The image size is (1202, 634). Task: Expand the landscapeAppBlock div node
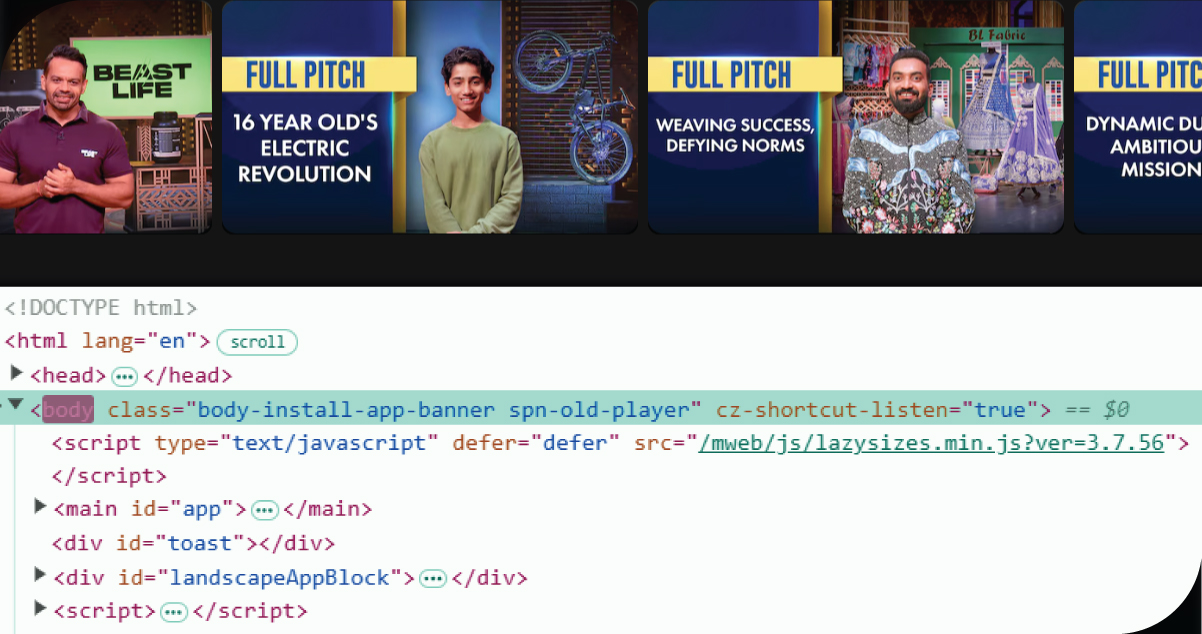[x=40, y=575]
